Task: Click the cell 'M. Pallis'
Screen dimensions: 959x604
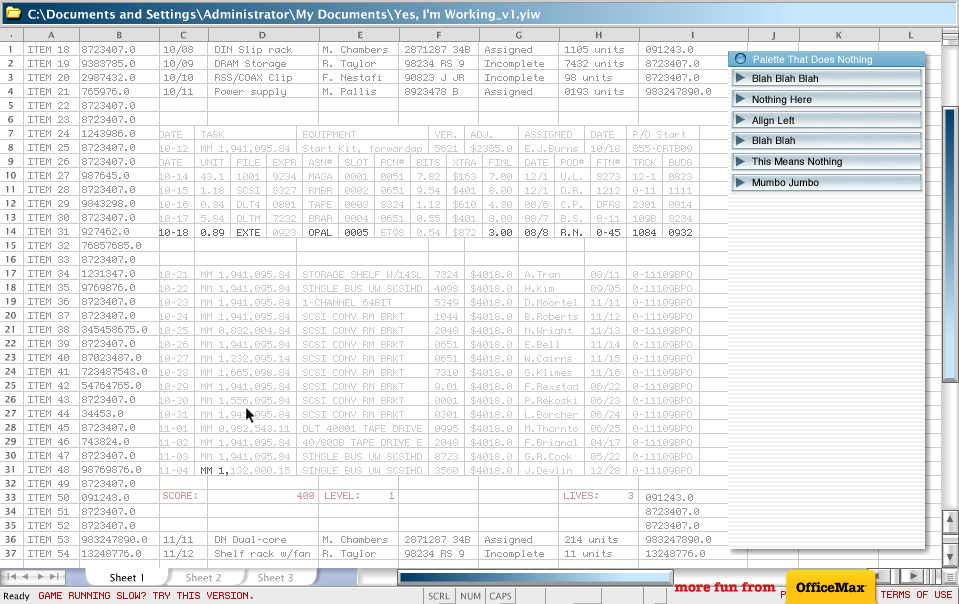Action: [x=358, y=92]
